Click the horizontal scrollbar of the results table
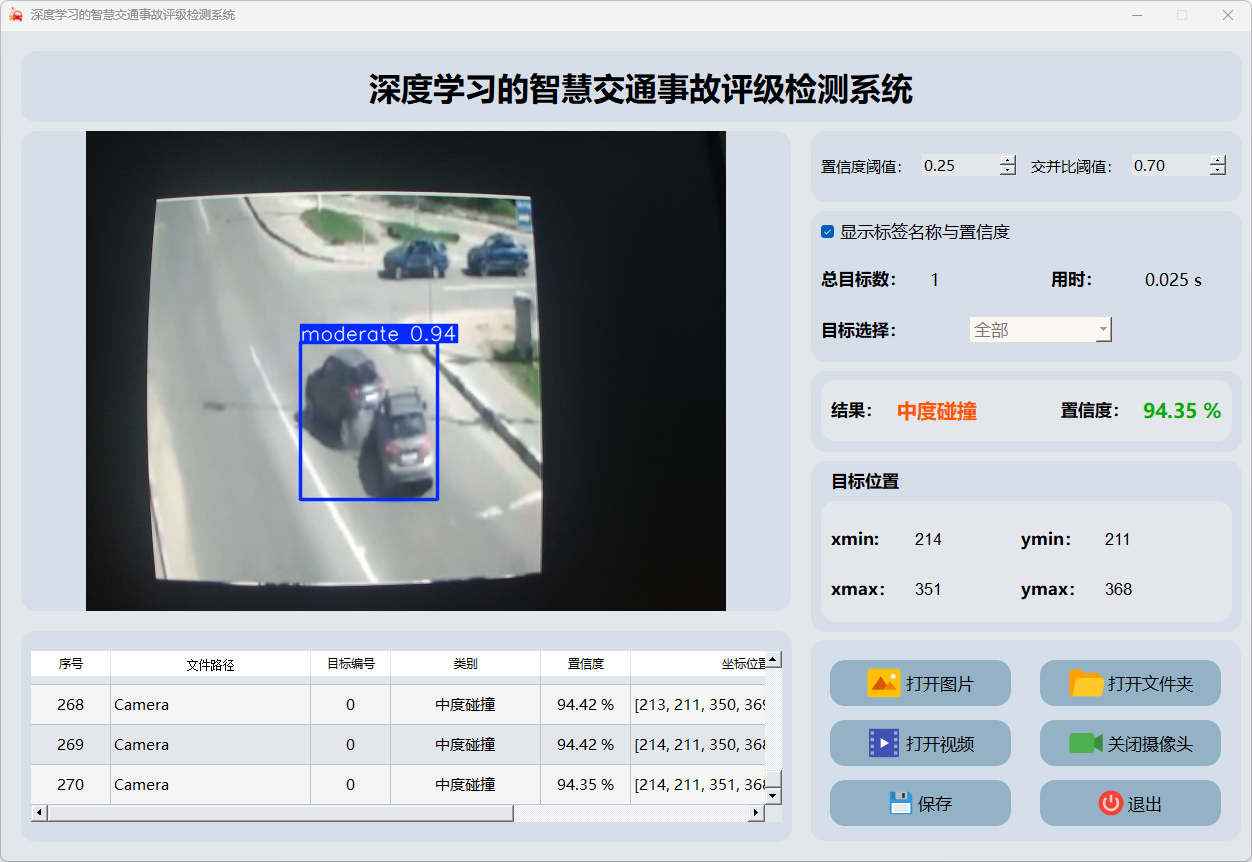The image size is (1252, 862). click(280, 813)
